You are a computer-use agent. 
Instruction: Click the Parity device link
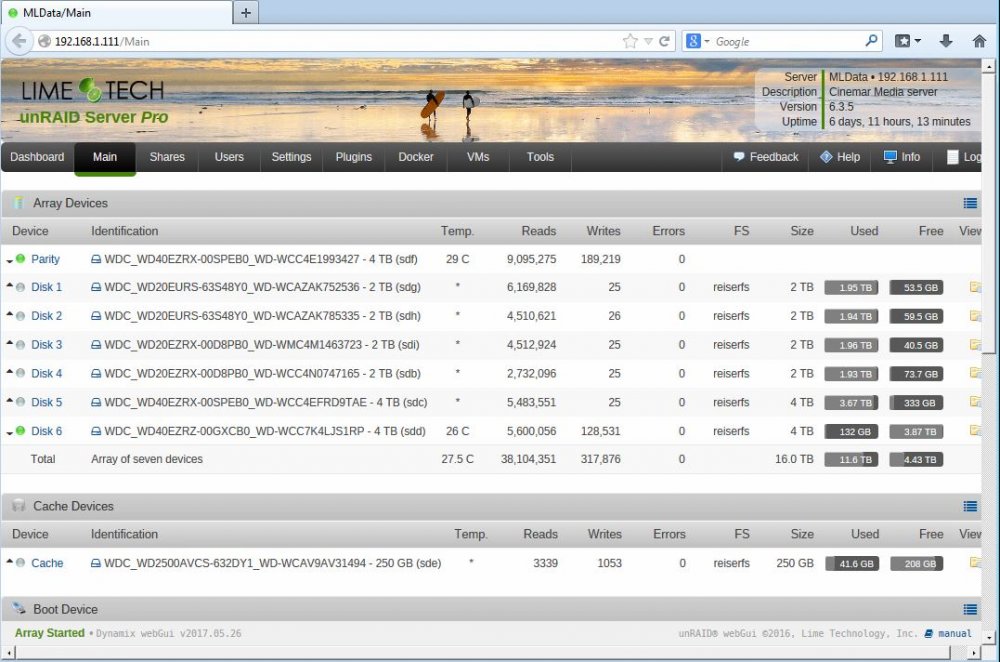pyautogui.click(x=45, y=259)
